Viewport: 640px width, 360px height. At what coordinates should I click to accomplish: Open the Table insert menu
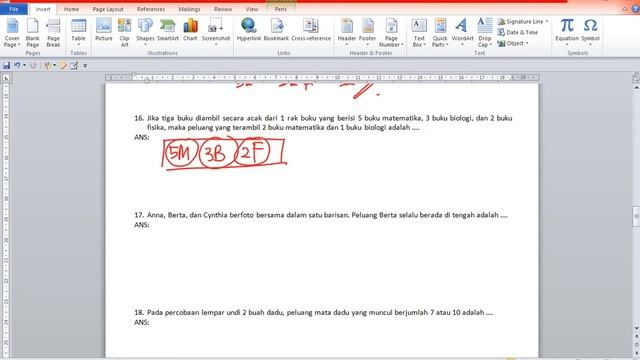(x=78, y=32)
